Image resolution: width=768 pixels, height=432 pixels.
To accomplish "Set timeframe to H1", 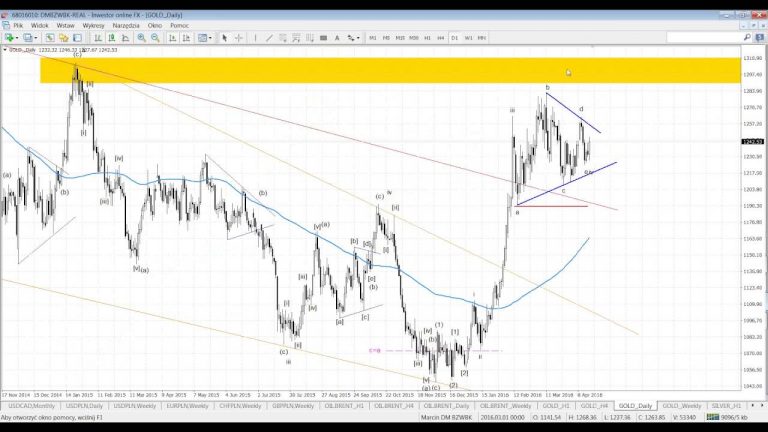I will (x=427, y=38).
